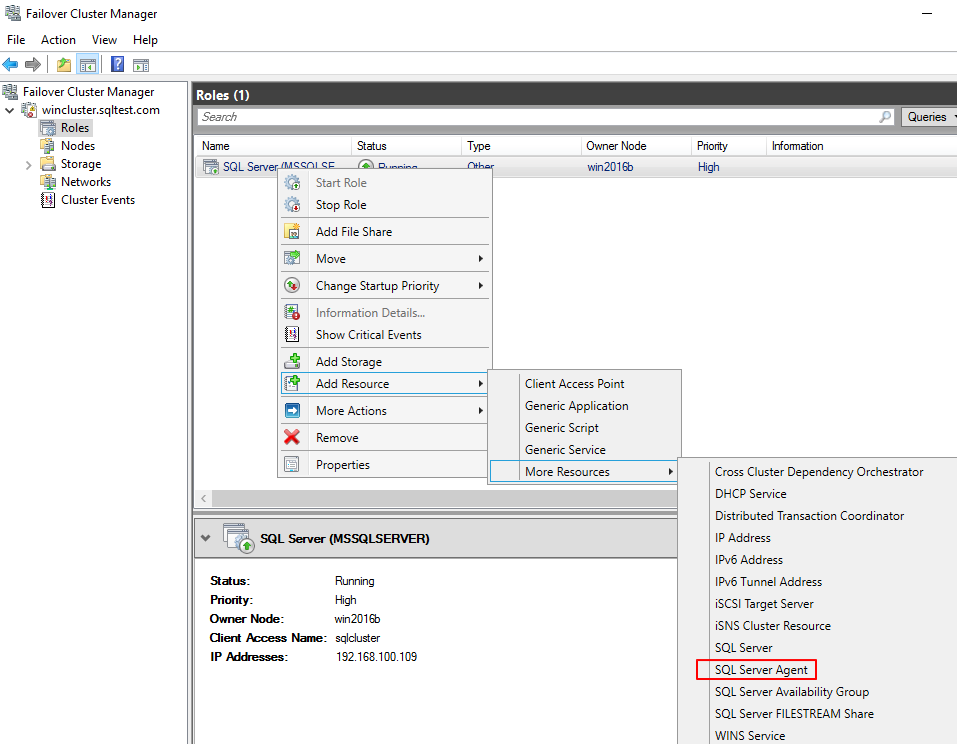Sort by the Owner Node column header
Viewport: 957px width, 744px height.
coord(636,146)
